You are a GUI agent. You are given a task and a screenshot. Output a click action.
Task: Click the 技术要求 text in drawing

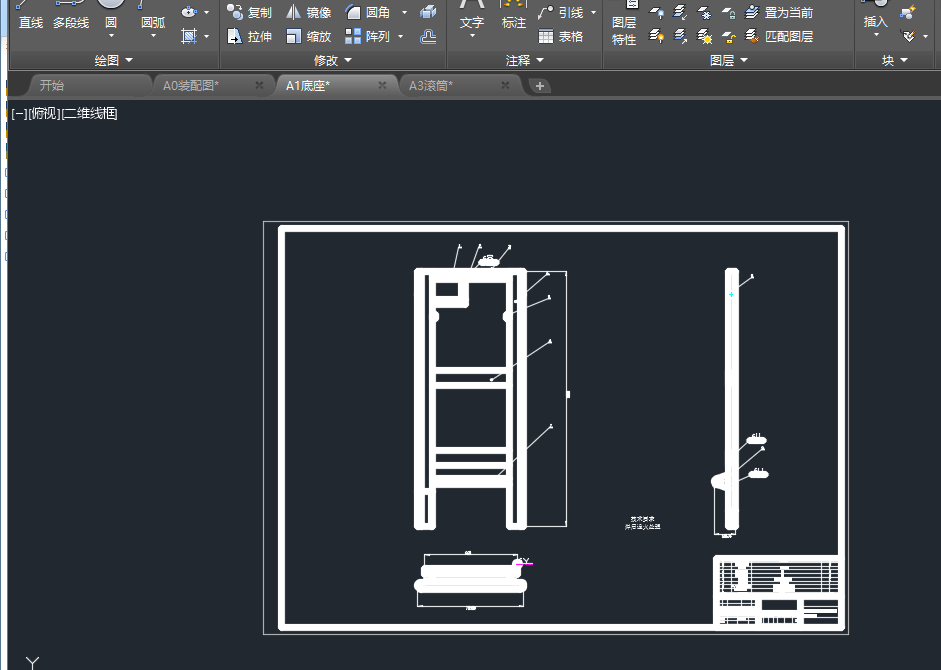point(642,519)
